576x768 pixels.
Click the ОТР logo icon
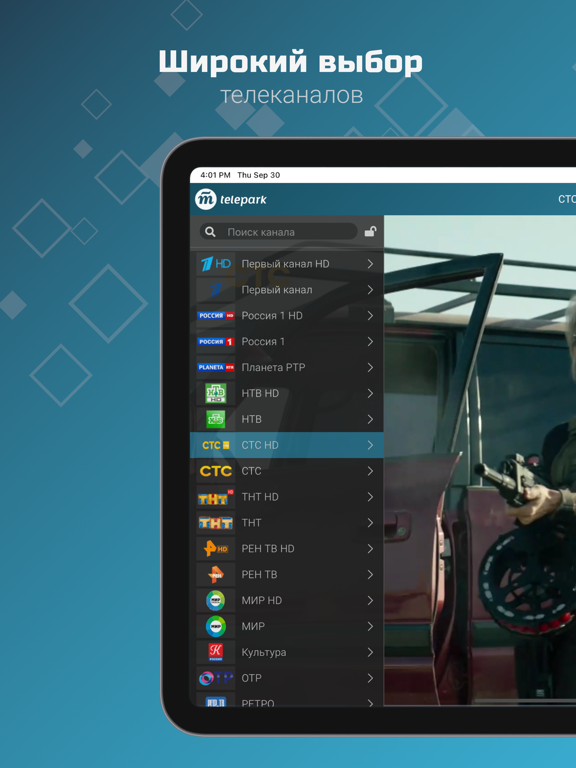pos(216,678)
